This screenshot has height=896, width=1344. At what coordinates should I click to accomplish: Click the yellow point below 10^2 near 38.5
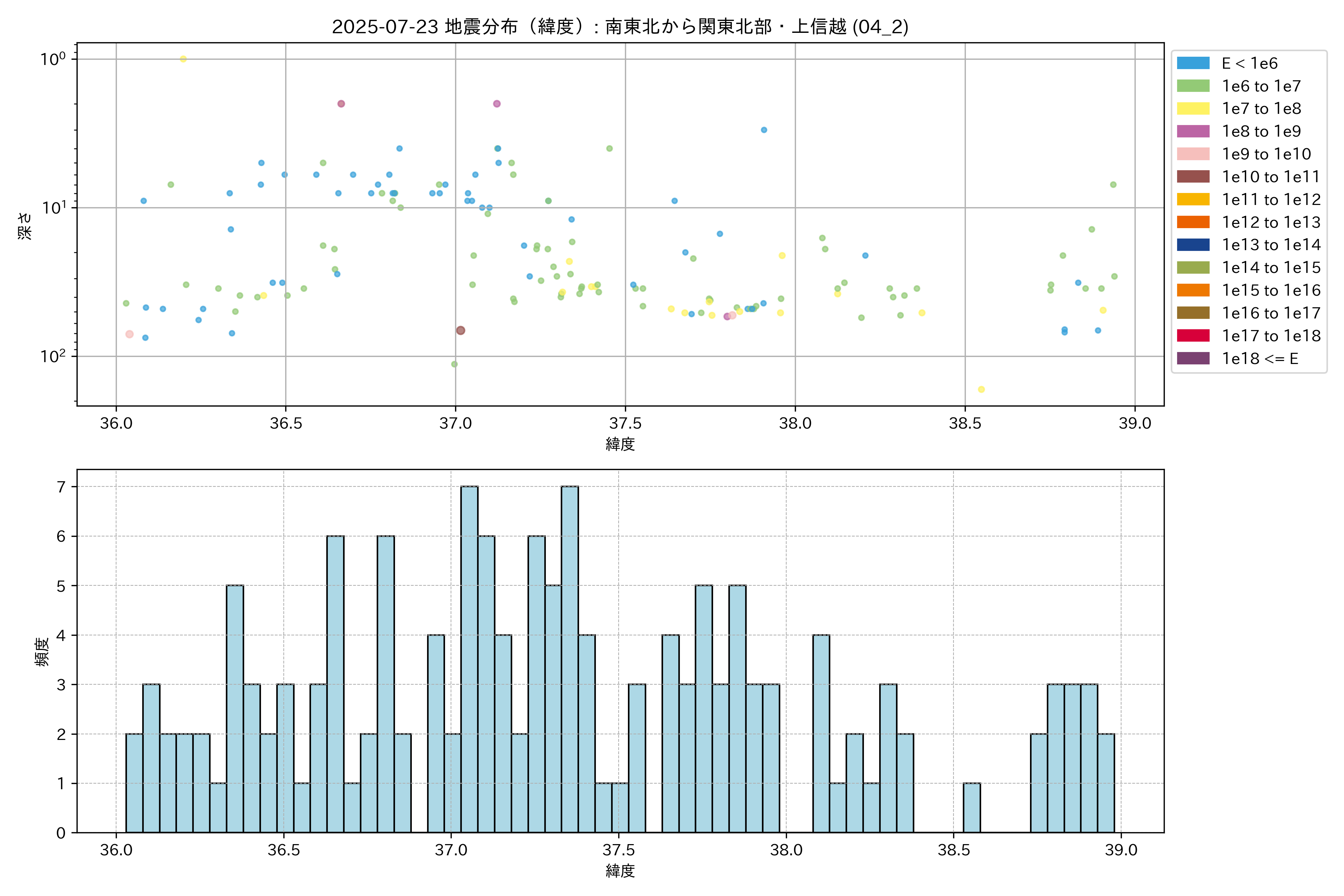(x=981, y=390)
